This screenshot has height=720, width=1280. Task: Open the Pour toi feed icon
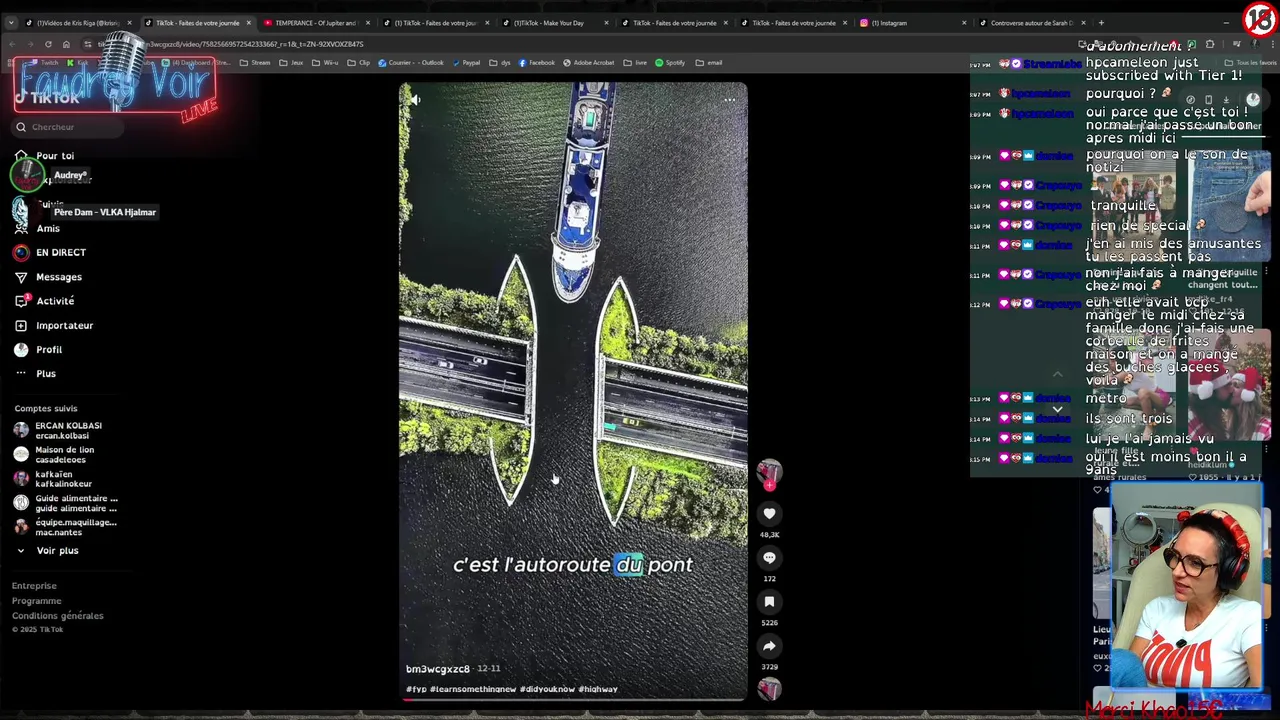(21, 155)
